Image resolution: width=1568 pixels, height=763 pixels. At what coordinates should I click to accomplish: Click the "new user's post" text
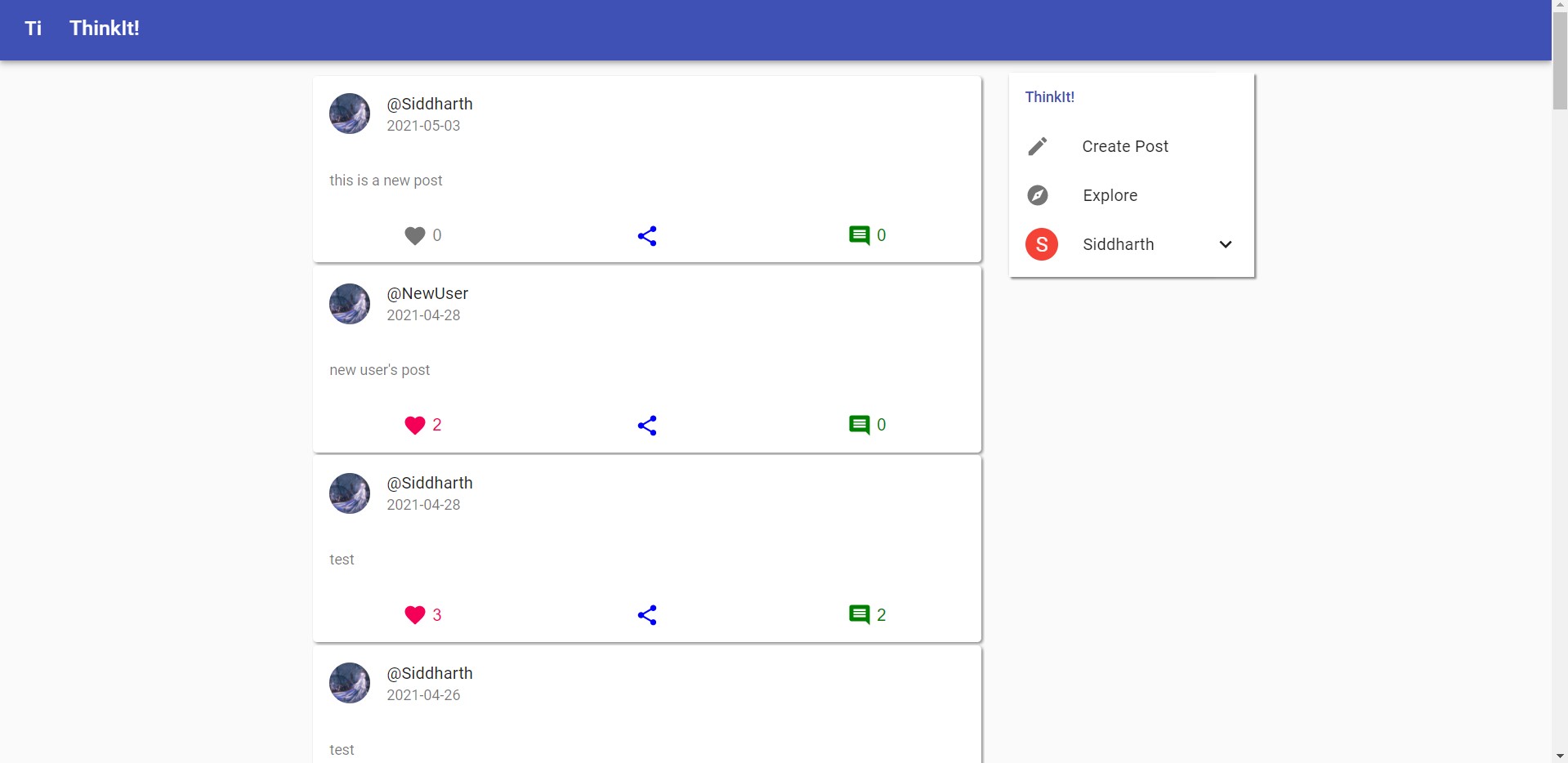tap(380, 370)
